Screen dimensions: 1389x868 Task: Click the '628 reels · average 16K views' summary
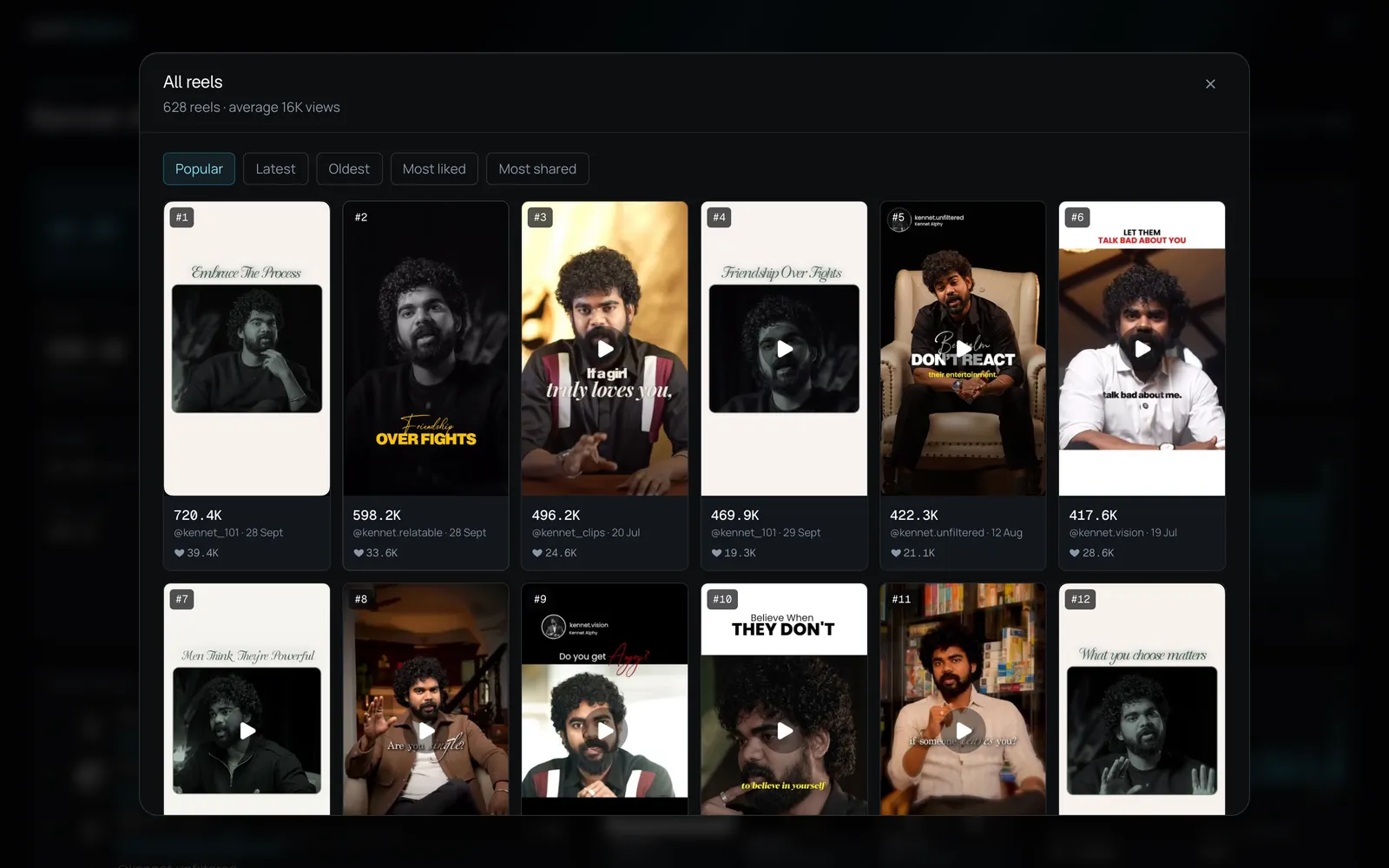(252, 108)
